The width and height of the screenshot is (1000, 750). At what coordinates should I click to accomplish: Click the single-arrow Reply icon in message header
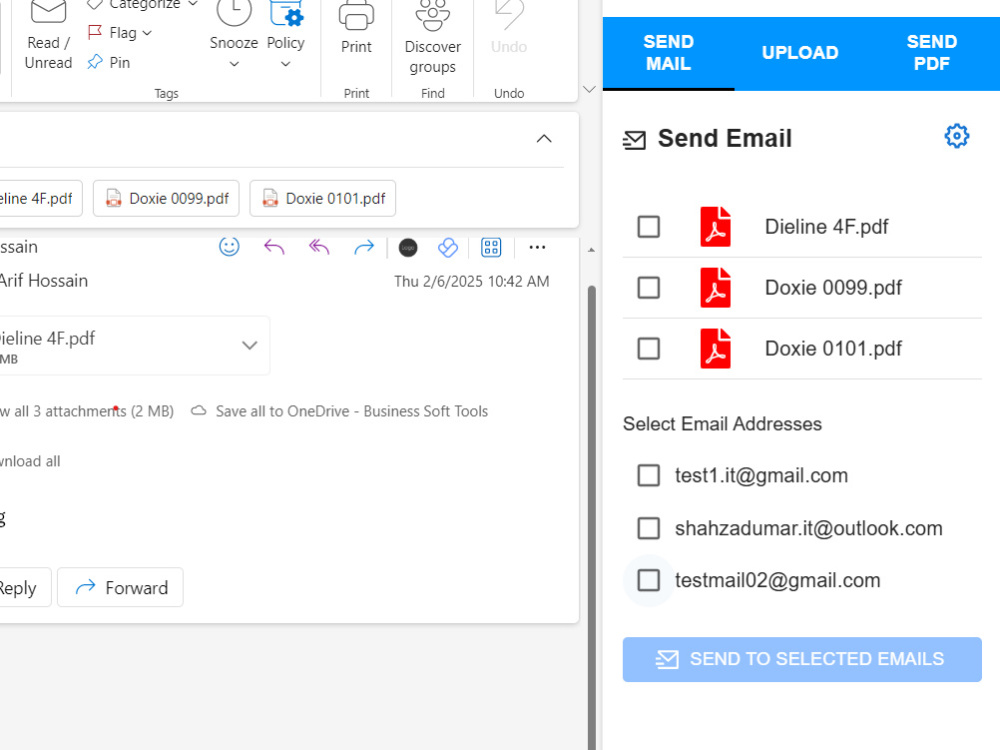coord(274,247)
